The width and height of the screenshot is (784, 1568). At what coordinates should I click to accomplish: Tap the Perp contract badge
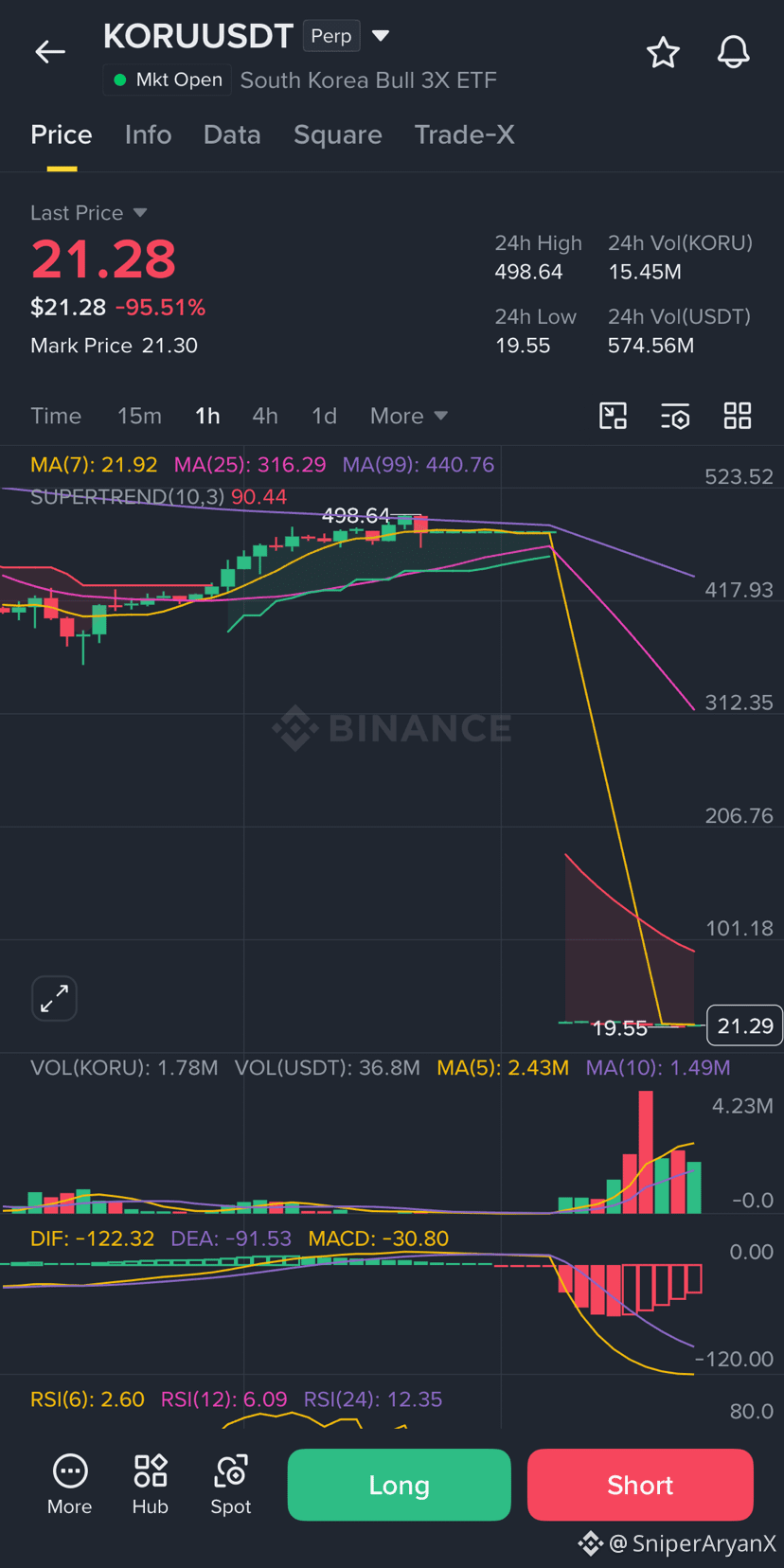pos(331,36)
